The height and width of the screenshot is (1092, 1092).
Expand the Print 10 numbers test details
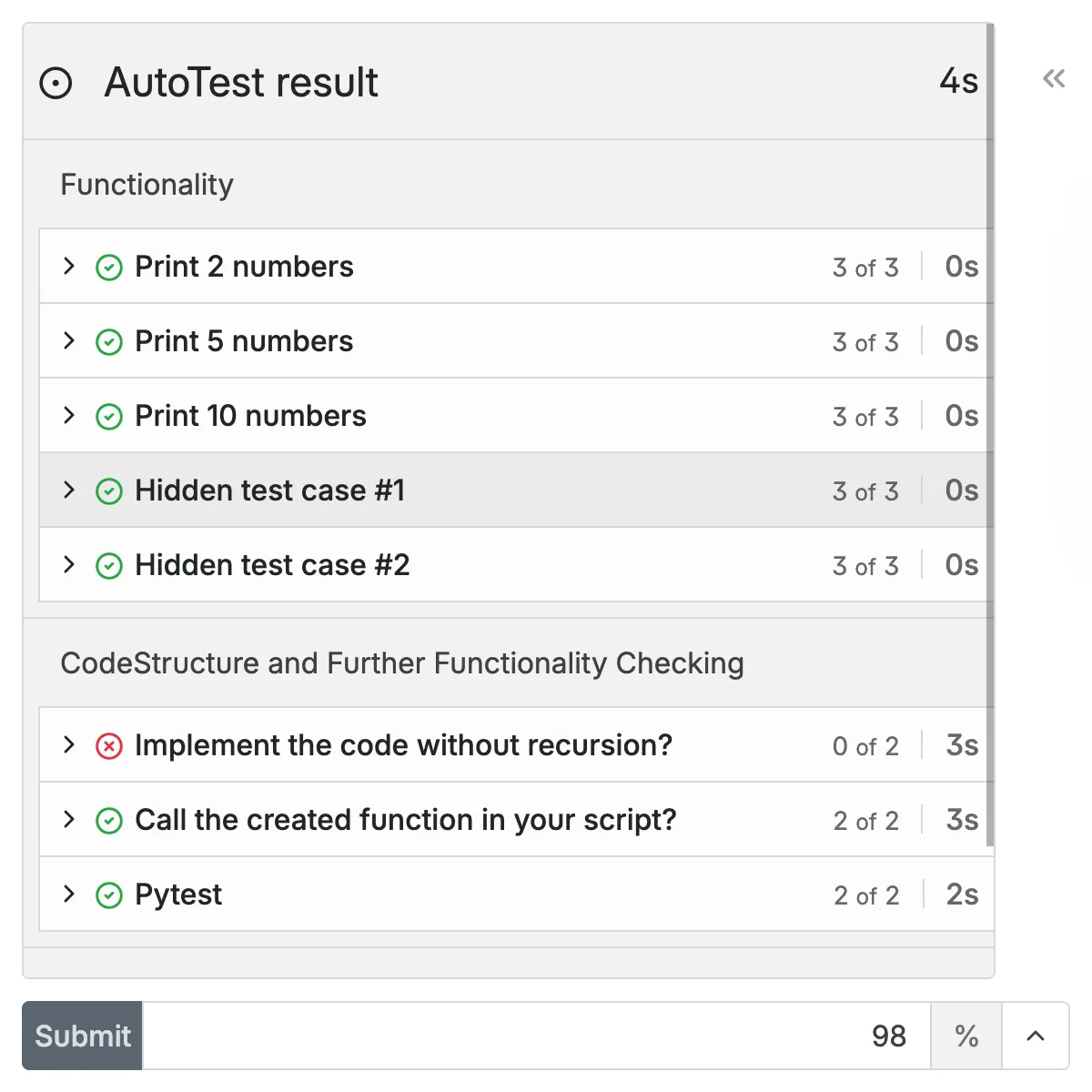[x=69, y=415]
